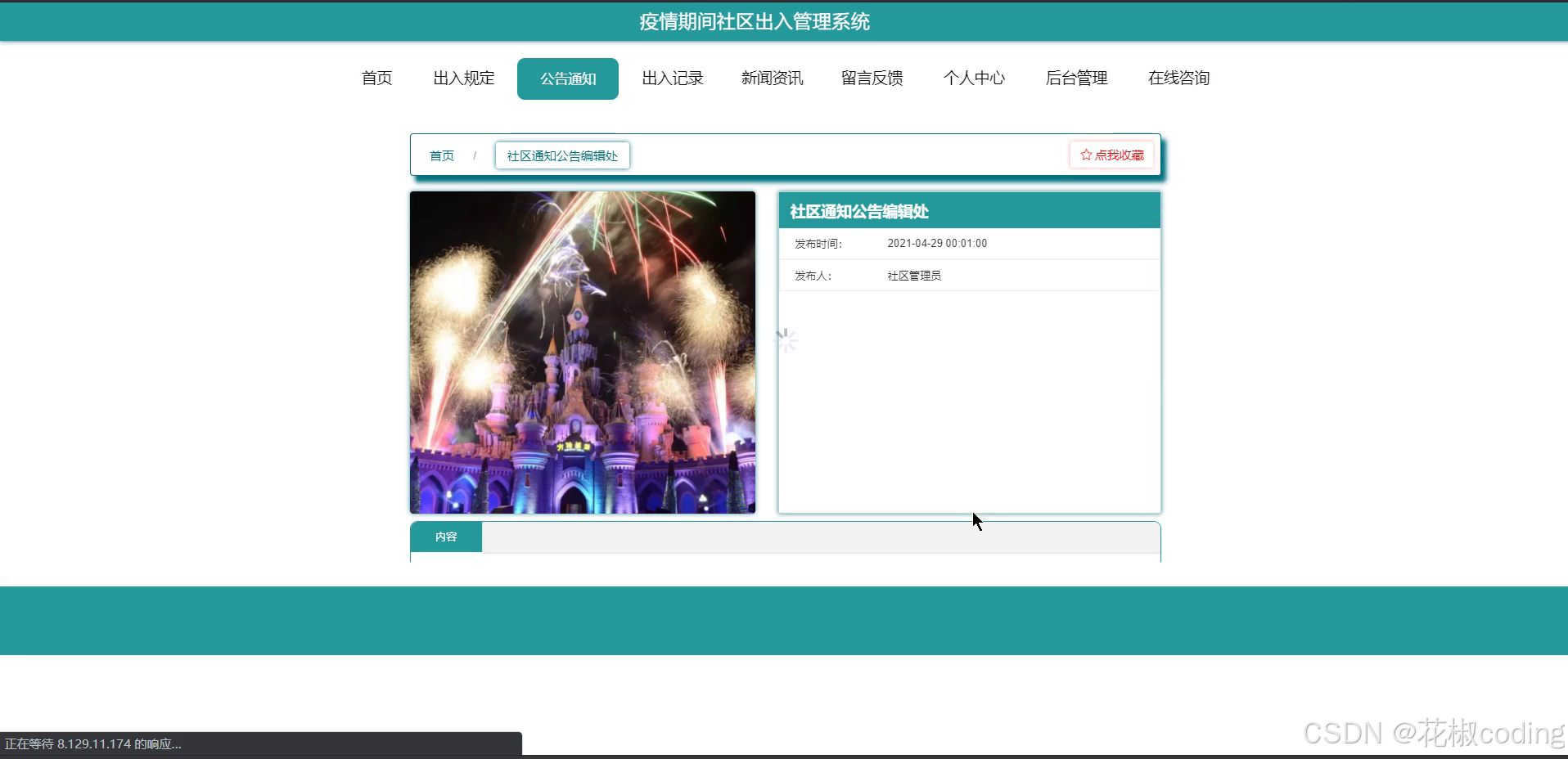Click the star icon in 点我收藏 button
1568x759 pixels.
pyautogui.click(x=1086, y=155)
